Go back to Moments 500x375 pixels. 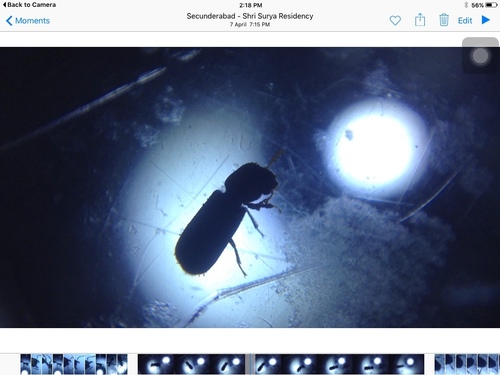28,21
